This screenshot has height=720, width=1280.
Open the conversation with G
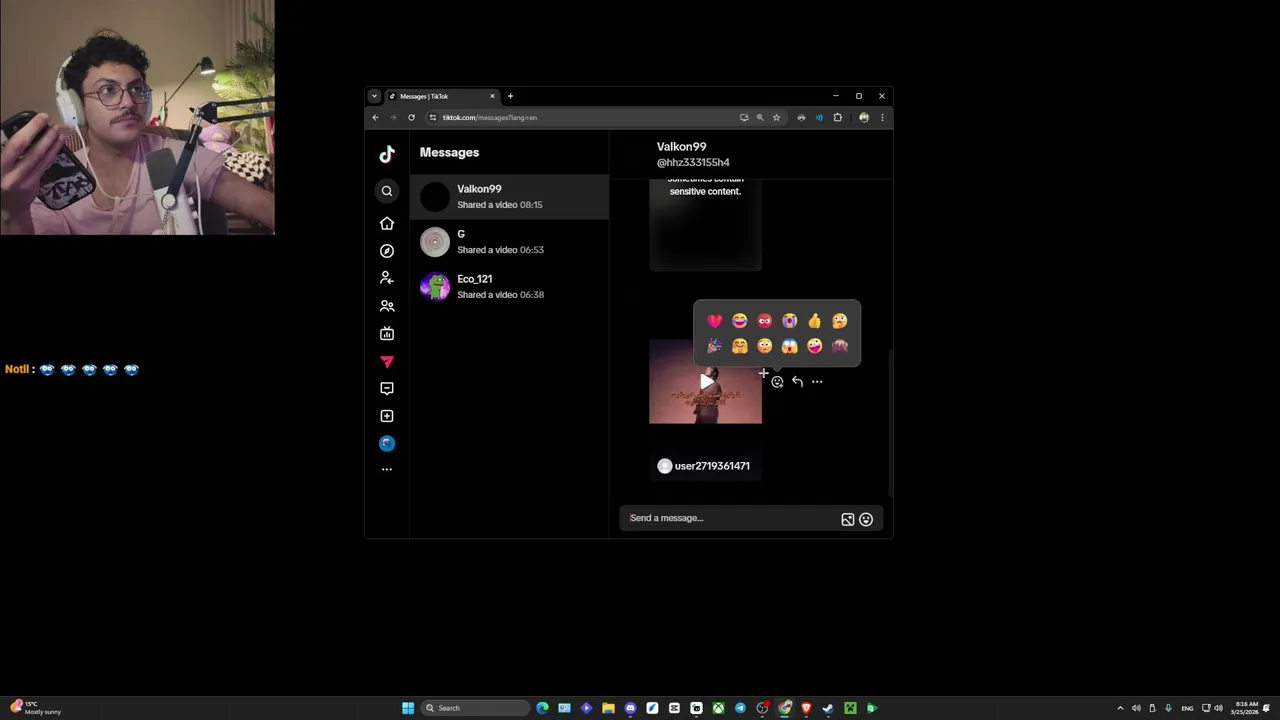pos(509,242)
